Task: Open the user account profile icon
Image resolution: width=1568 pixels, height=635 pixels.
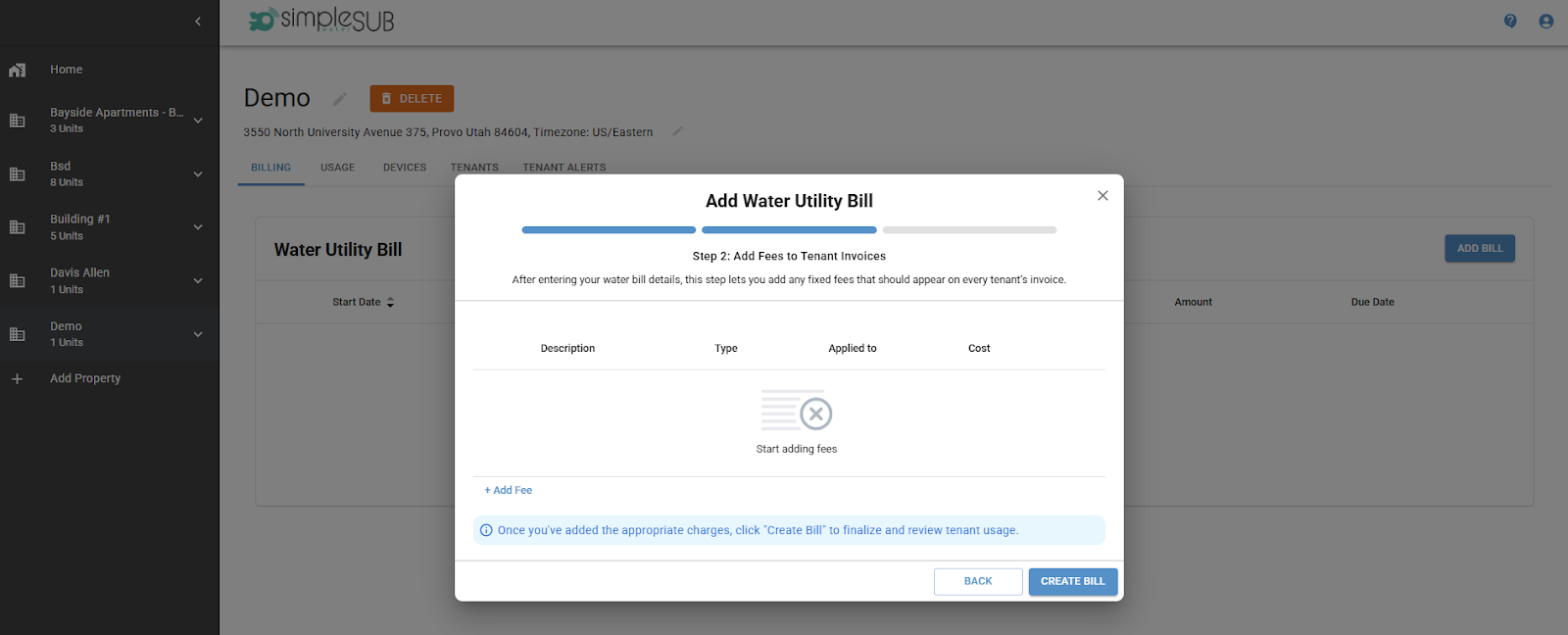Action: [x=1545, y=22]
